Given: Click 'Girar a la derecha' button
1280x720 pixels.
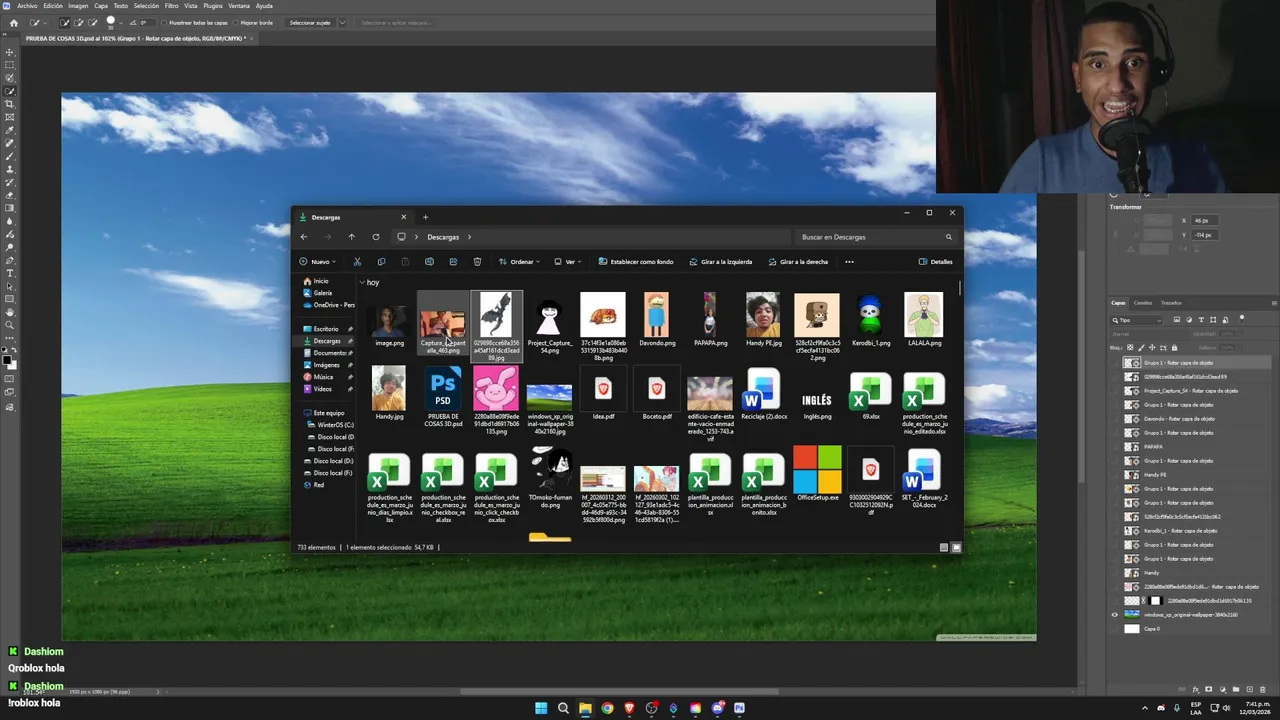Looking at the screenshot, I should [x=797, y=262].
